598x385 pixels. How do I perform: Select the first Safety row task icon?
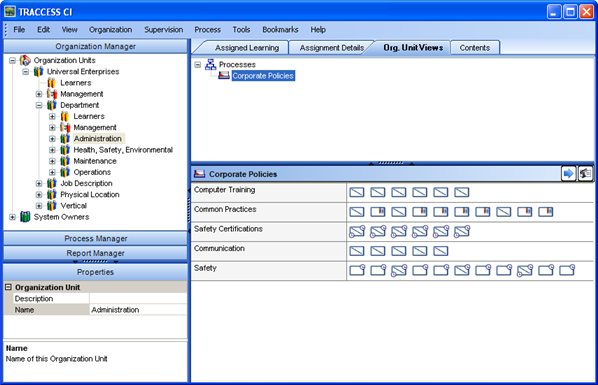coord(357,270)
